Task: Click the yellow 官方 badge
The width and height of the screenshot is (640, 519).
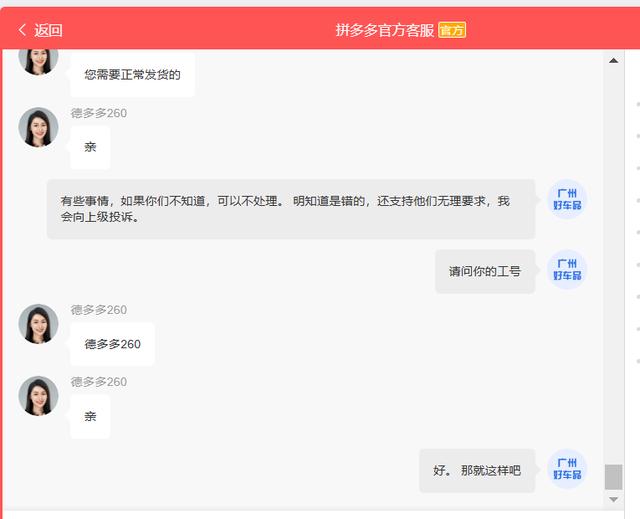Action: [452, 30]
